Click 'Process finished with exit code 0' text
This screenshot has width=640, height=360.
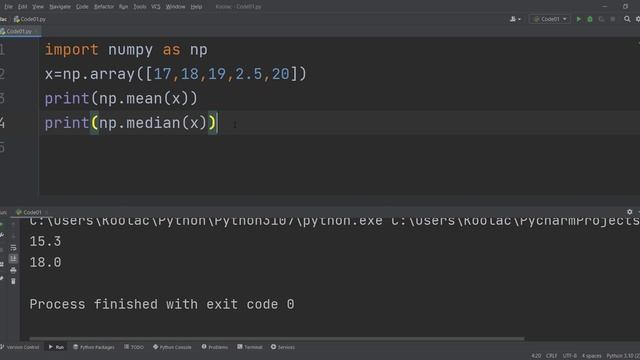coord(162,304)
